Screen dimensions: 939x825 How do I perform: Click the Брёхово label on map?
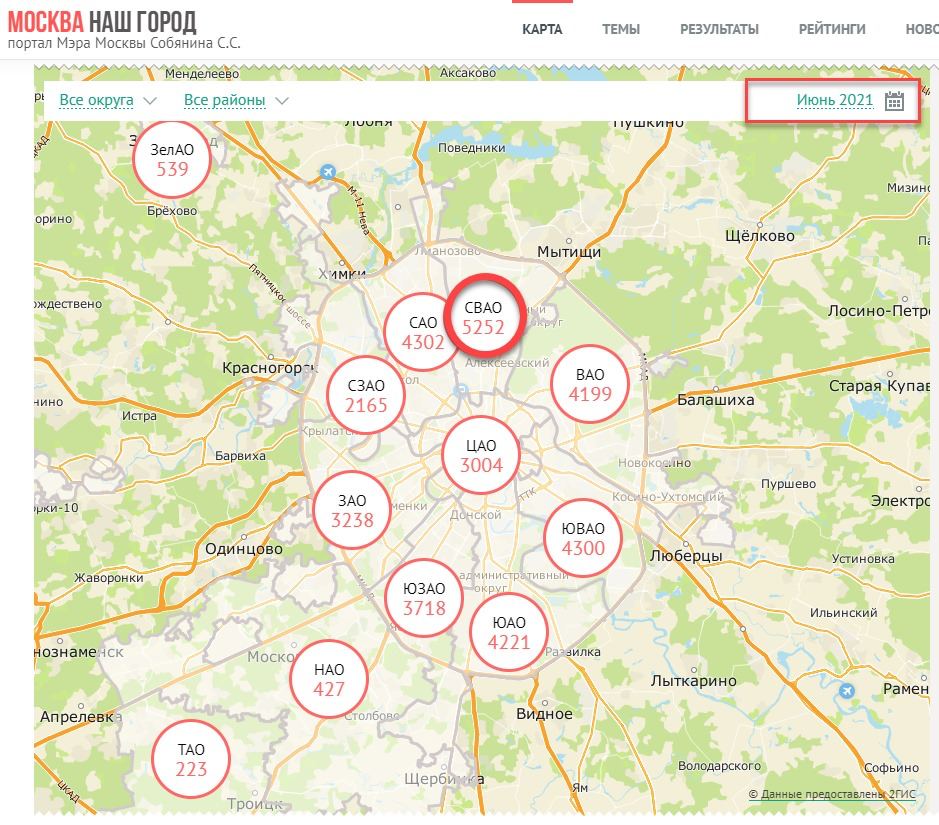click(172, 211)
